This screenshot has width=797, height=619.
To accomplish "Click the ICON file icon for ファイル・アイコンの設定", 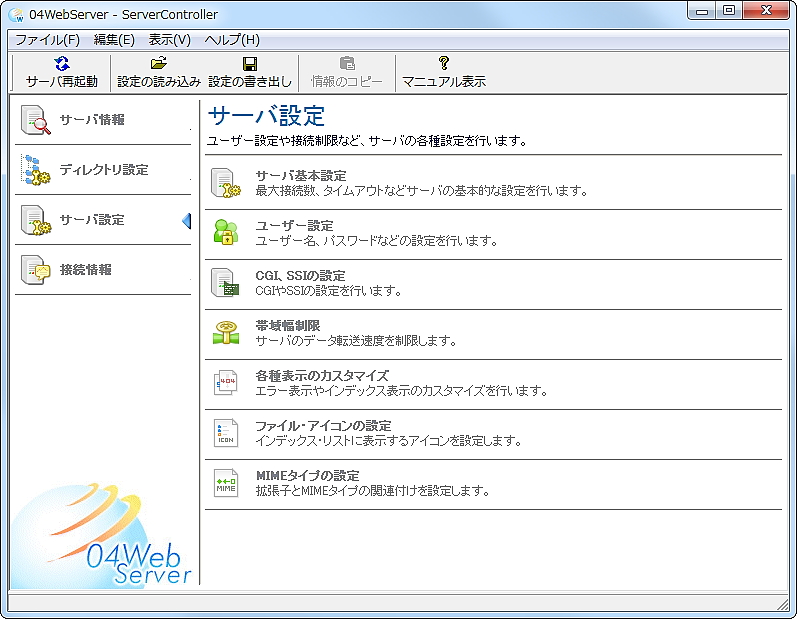I will [x=226, y=433].
